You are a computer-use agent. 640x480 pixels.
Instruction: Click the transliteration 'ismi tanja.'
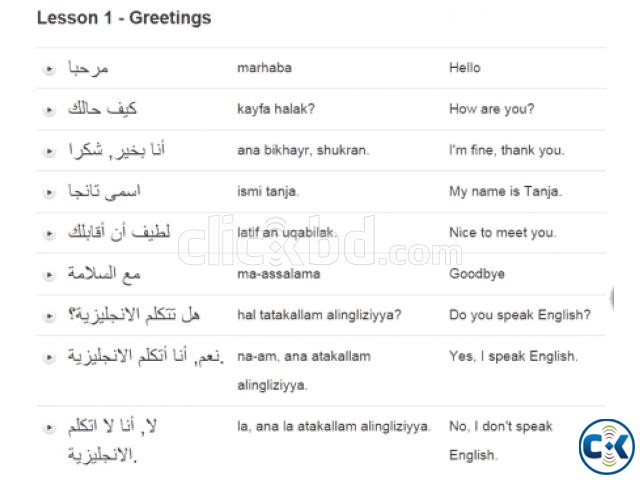click(268, 191)
